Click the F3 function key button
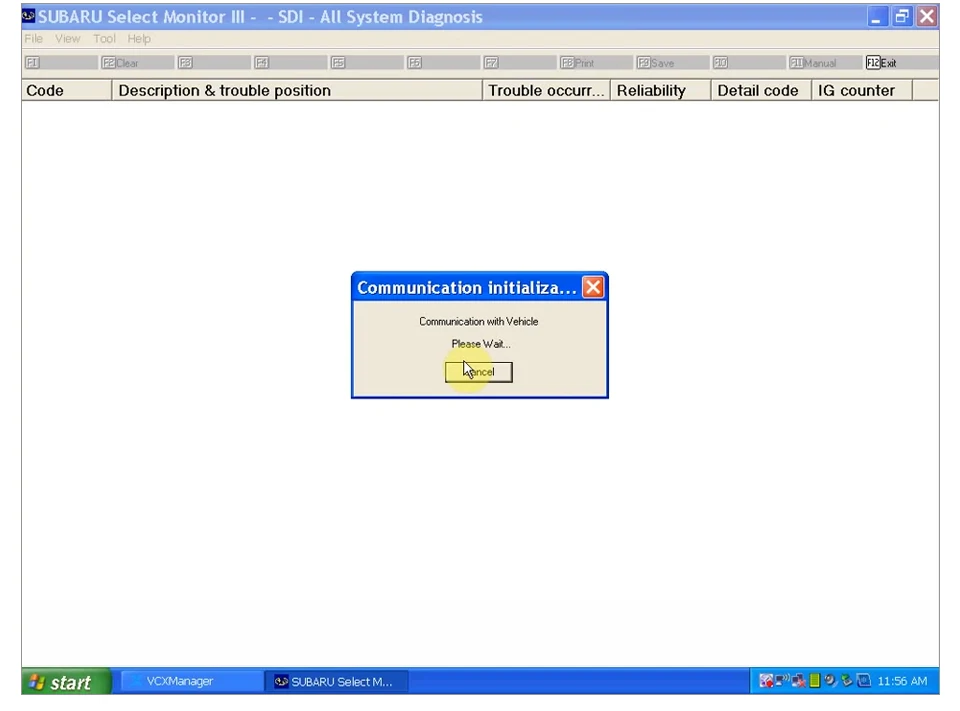This screenshot has height=711, width=960. click(x=214, y=62)
